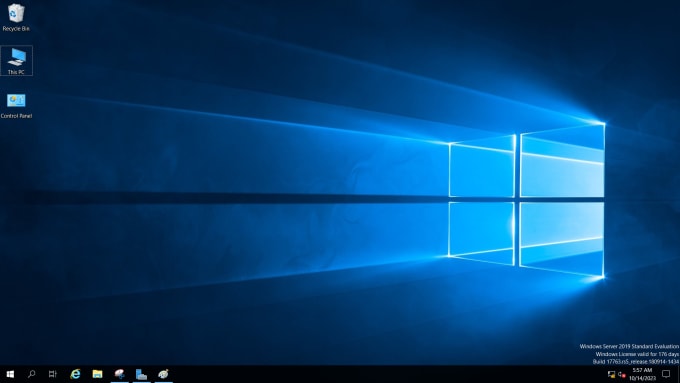Open taskbar search magnifier
Viewport: 680px width, 383px height.
click(31, 374)
